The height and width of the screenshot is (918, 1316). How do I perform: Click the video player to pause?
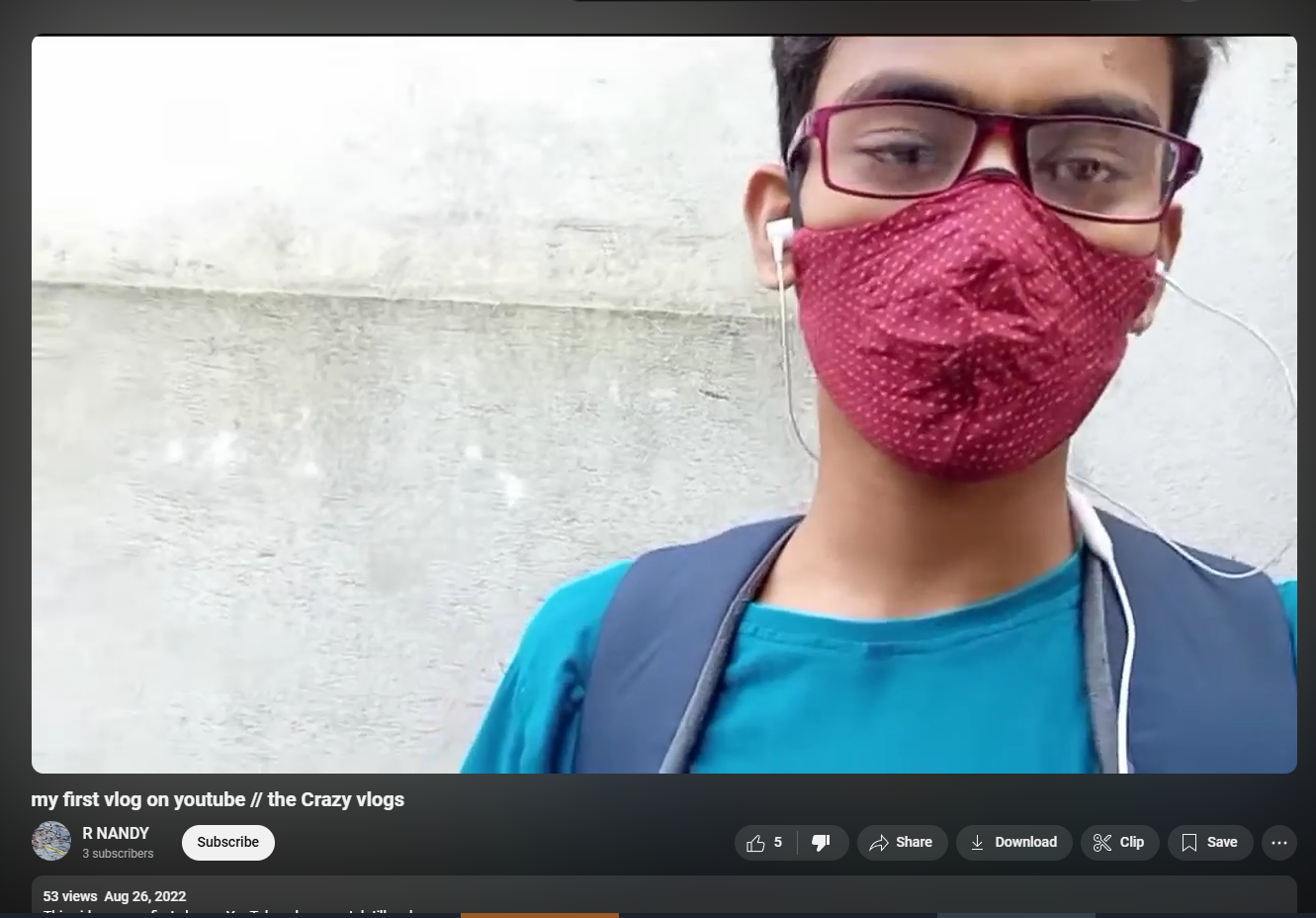[x=664, y=405]
